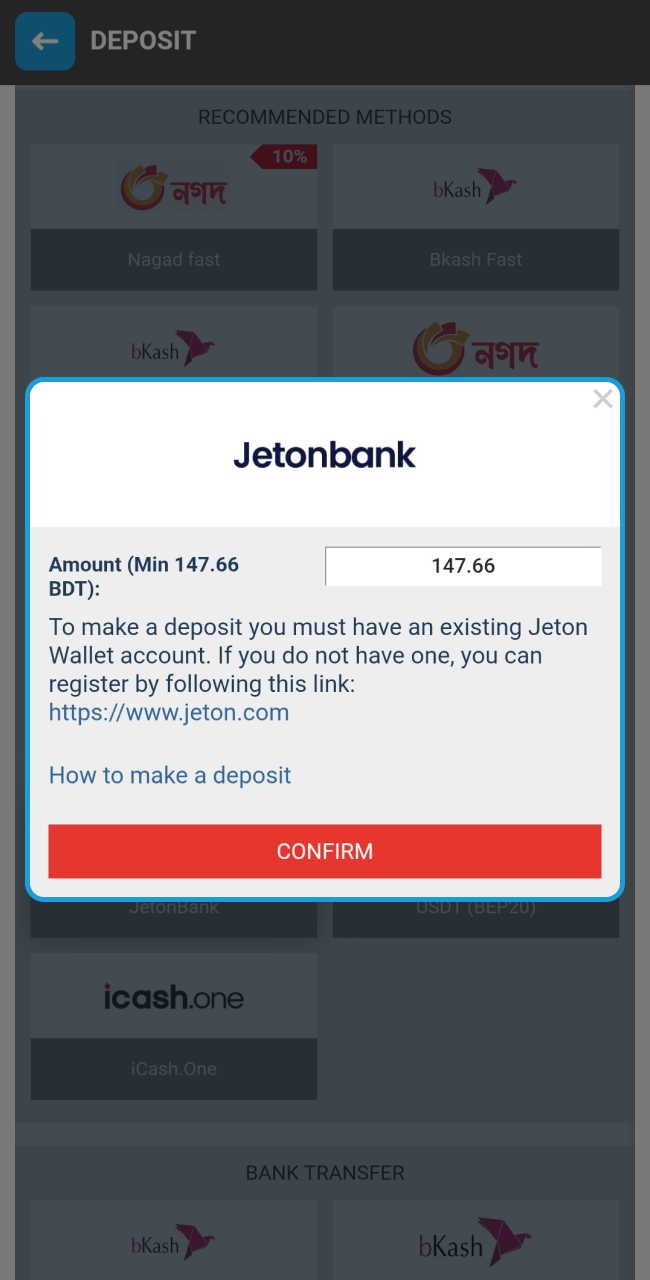The image size is (650, 1280).
Task: Choose the Nagad fast label
Action: pyautogui.click(x=174, y=260)
